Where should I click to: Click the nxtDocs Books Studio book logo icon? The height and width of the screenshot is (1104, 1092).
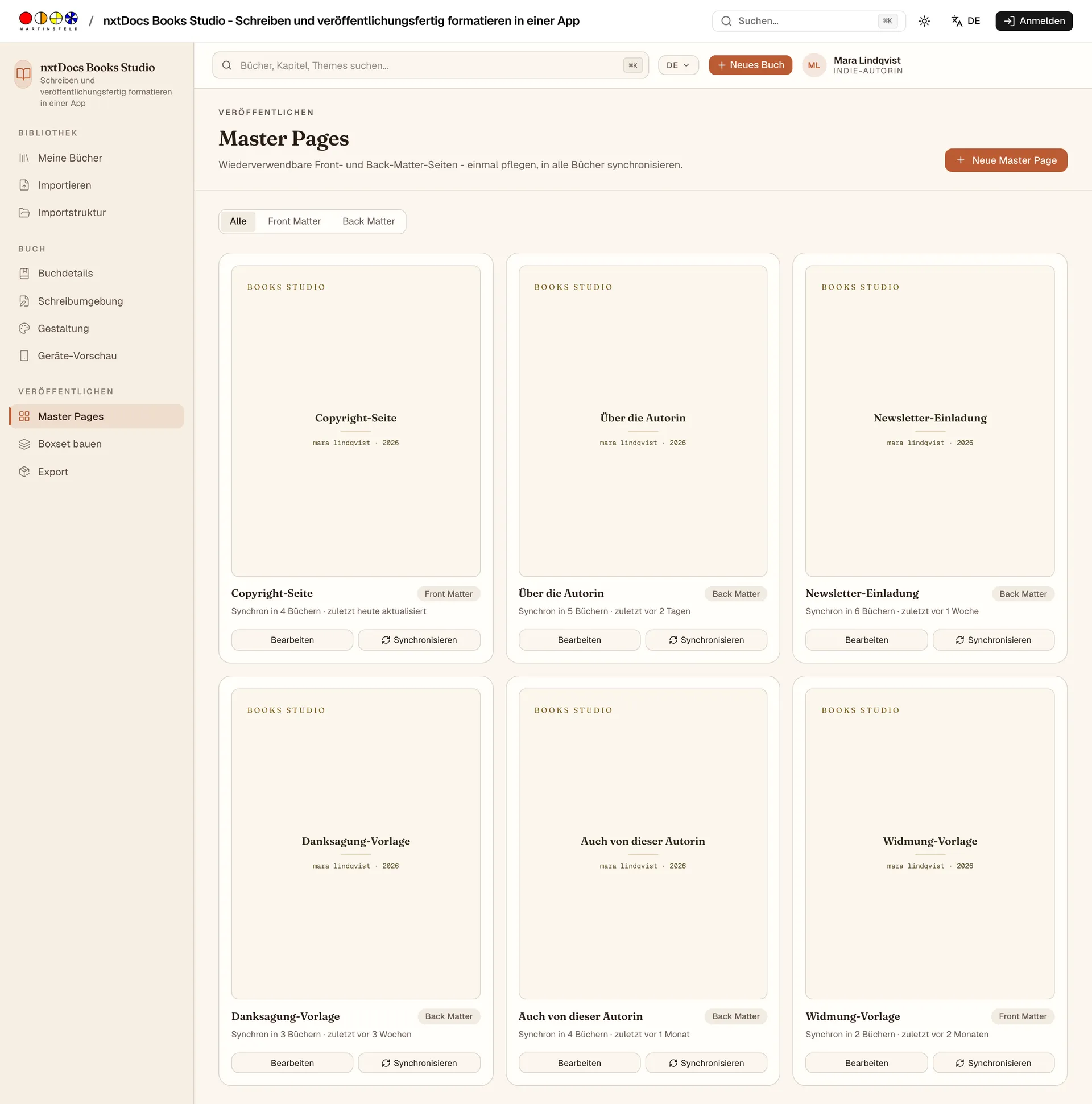click(x=23, y=75)
